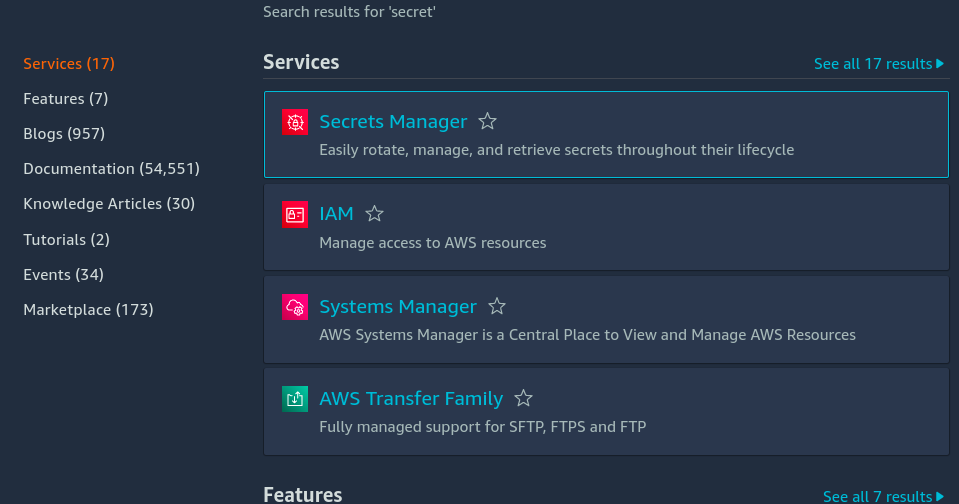Expand all 17 services results
This screenshot has height=504, width=959.
click(x=878, y=64)
